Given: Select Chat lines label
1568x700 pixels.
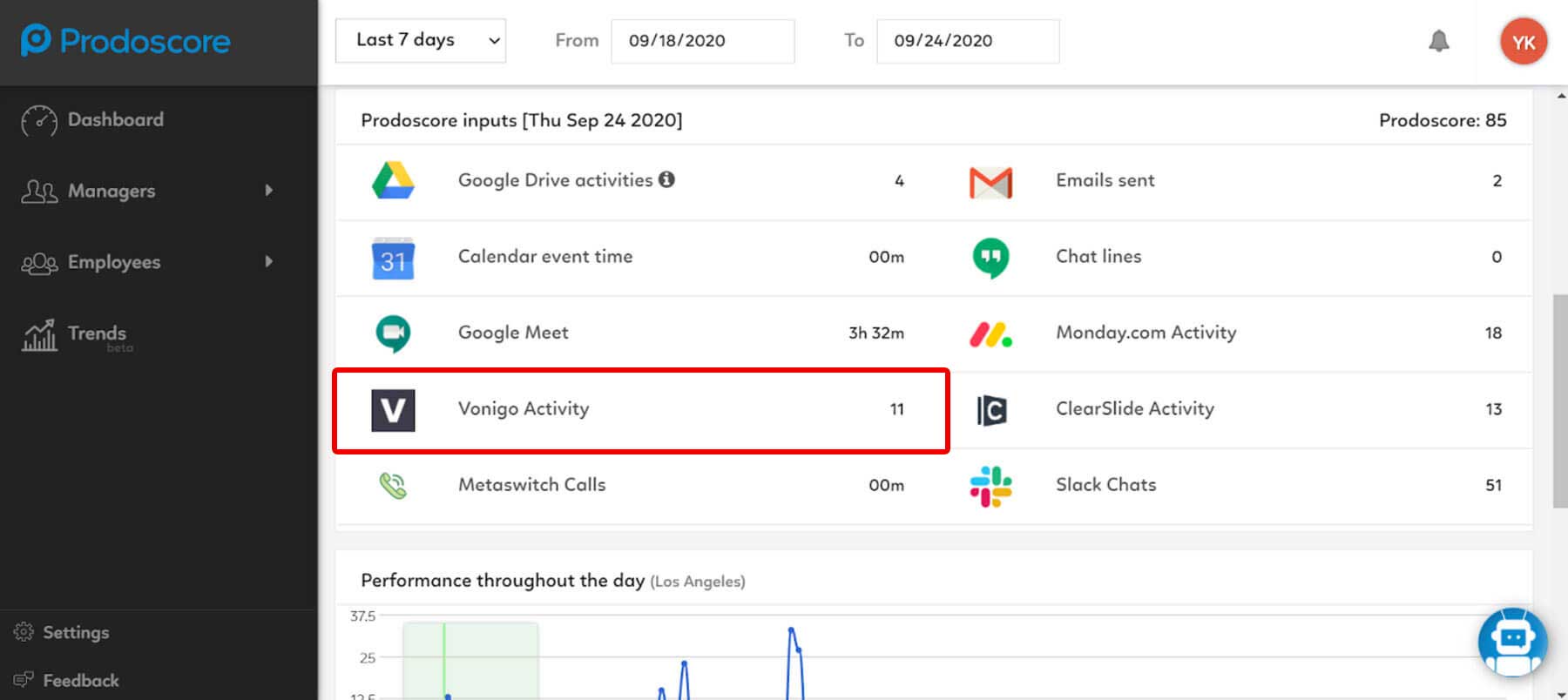Looking at the screenshot, I should 1098,256.
